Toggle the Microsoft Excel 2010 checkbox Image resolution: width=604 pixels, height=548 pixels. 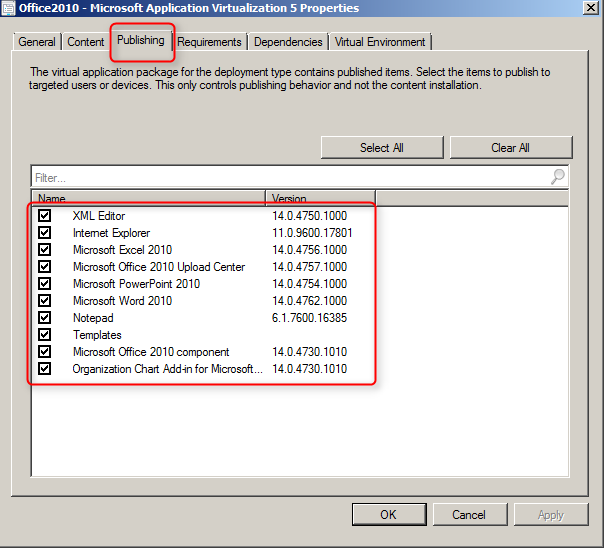point(44,249)
